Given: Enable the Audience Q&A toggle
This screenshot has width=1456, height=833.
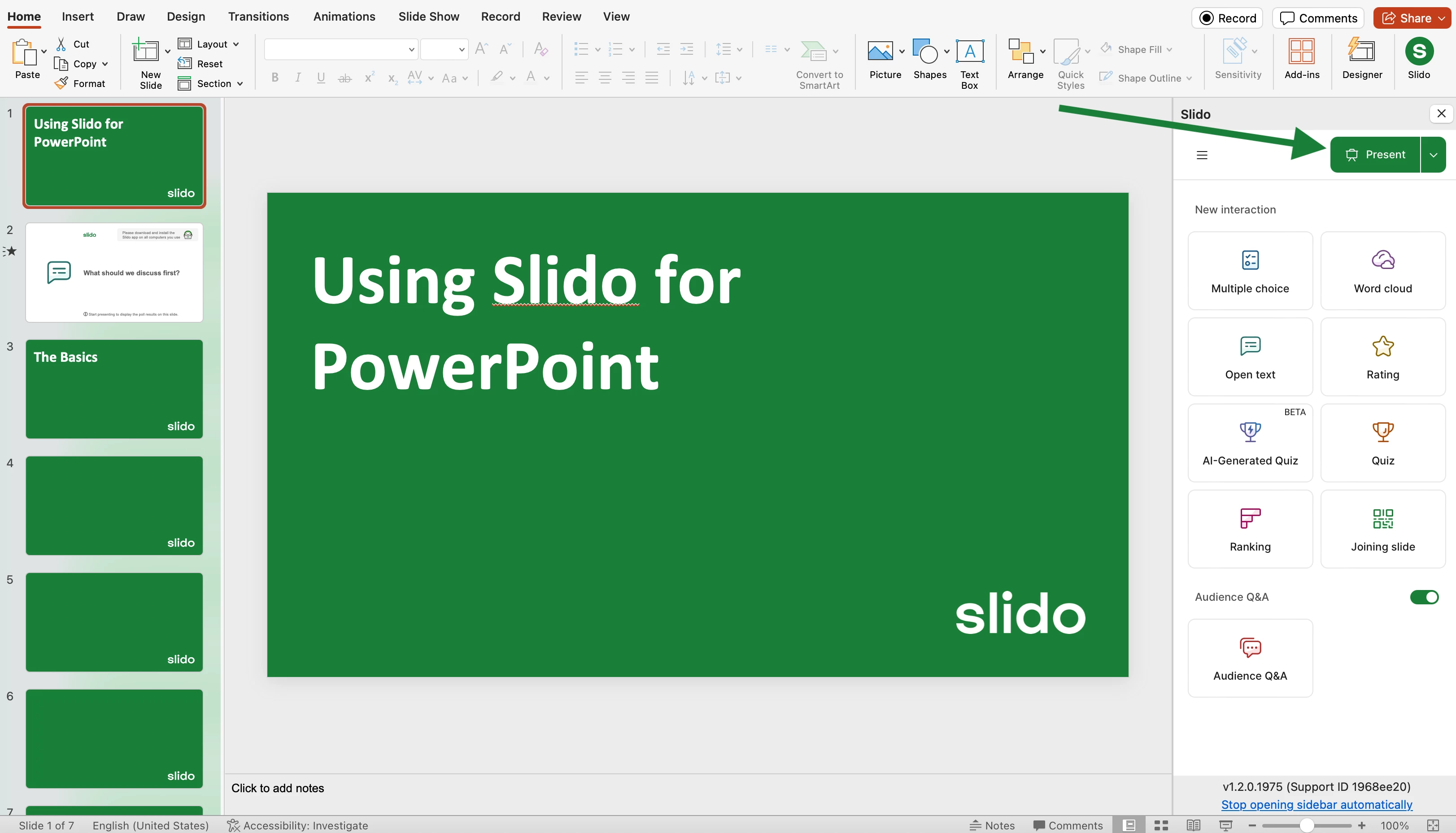Looking at the screenshot, I should 1425,597.
